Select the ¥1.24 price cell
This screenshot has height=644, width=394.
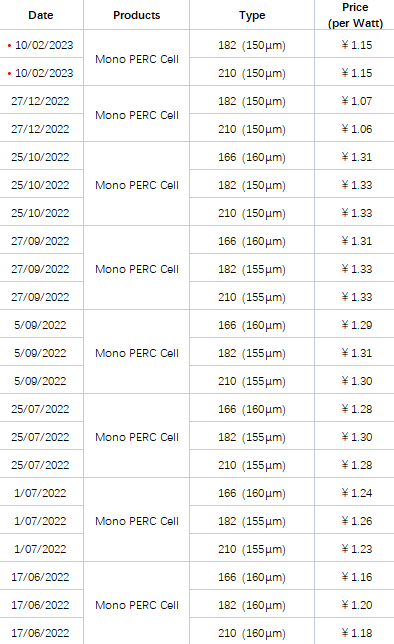[357, 493]
